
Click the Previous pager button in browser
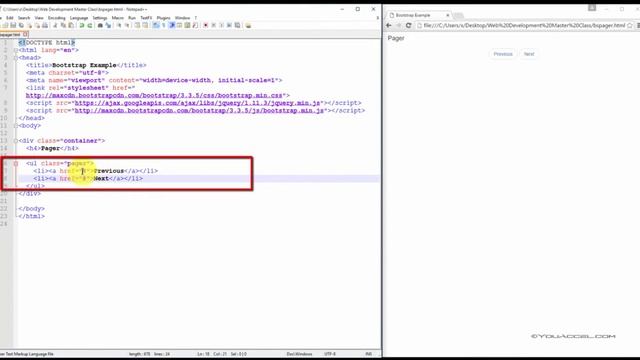(502, 54)
